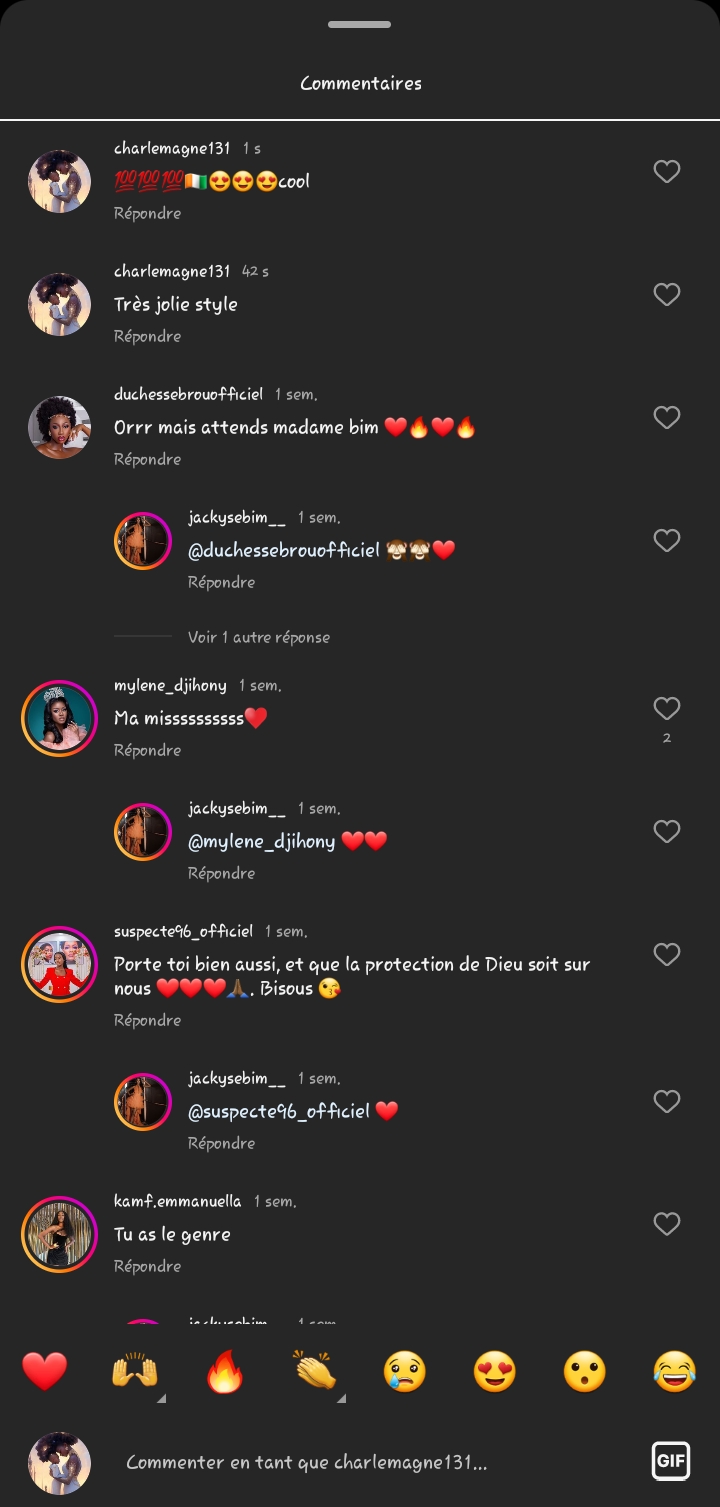Like duchessebrouofficiel's madame bim comment
This screenshot has height=1507, width=720.
[x=667, y=418]
